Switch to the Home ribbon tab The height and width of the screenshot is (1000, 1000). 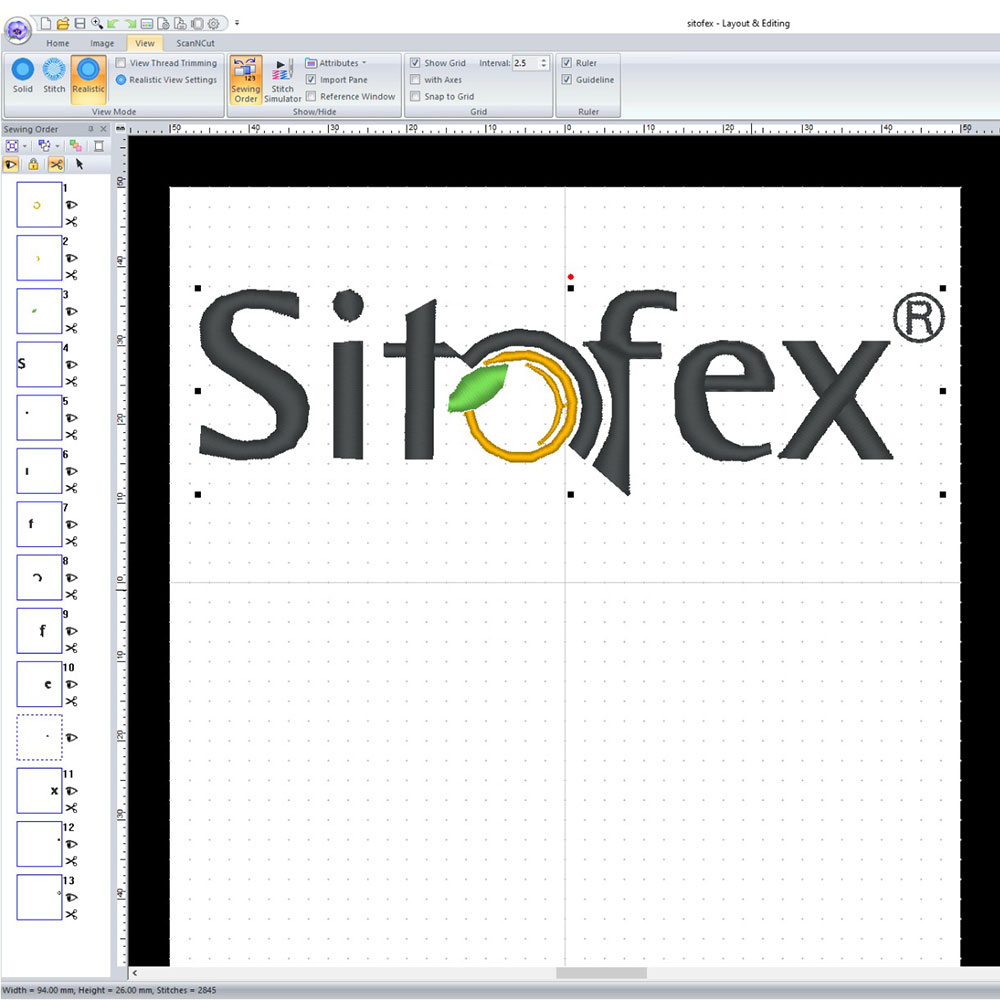57,43
